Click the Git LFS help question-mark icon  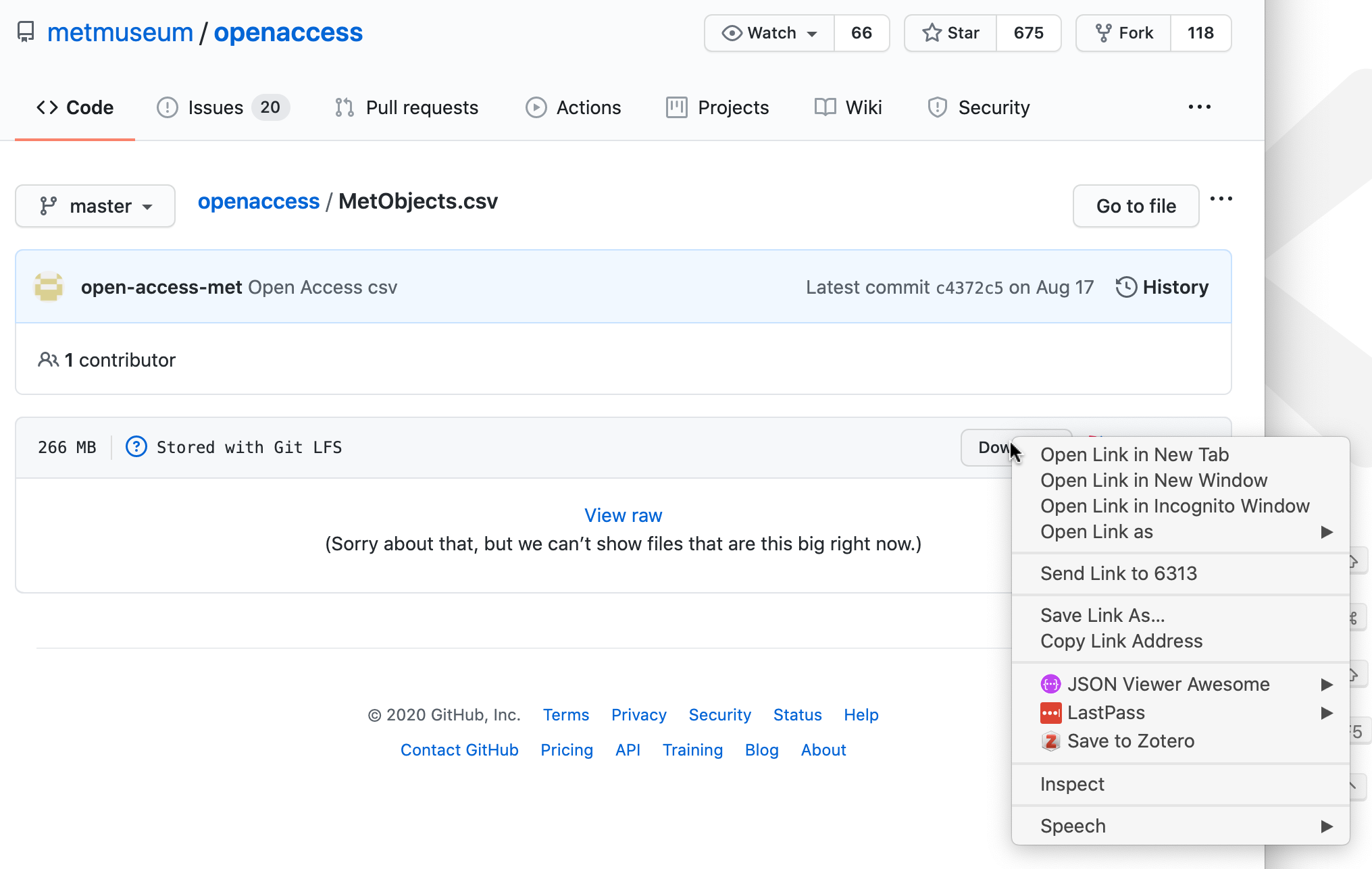136,447
